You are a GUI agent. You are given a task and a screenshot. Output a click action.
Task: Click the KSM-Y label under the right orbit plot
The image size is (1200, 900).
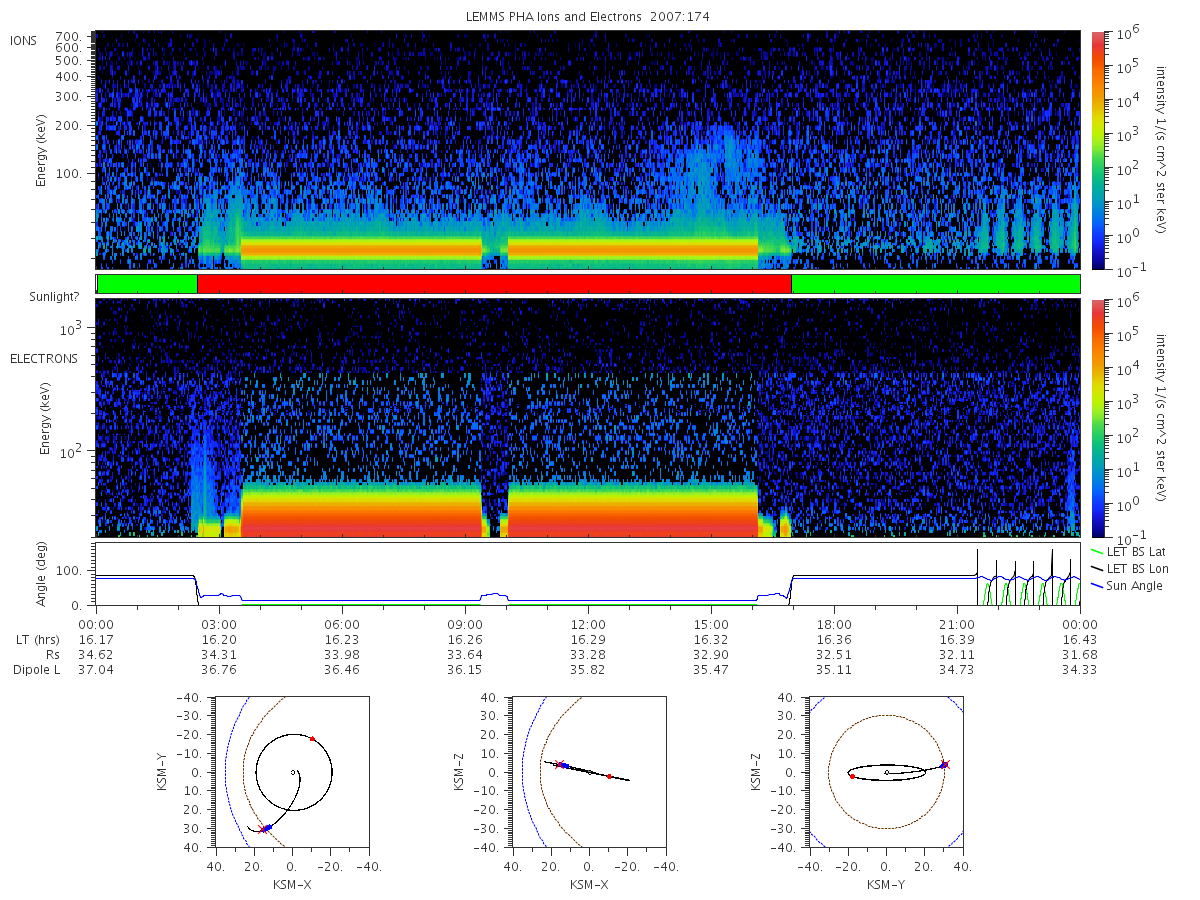[x=886, y=884]
